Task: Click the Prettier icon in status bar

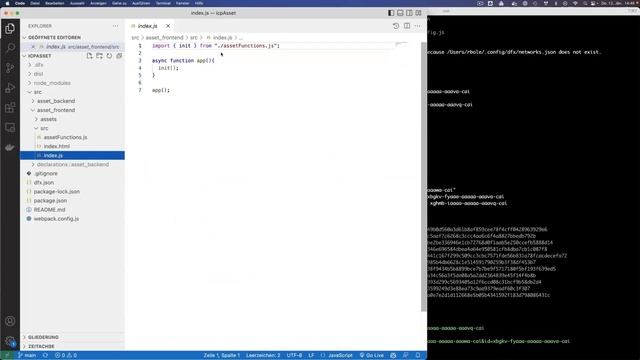Action: [393, 356]
